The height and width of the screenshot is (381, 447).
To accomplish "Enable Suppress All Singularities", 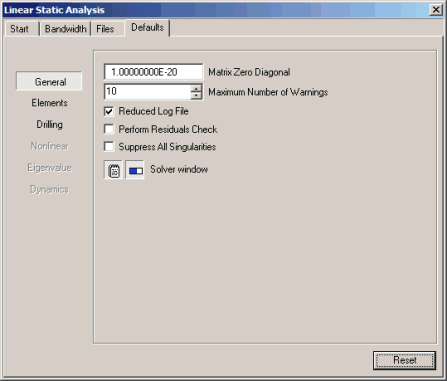I will (x=109, y=147).
